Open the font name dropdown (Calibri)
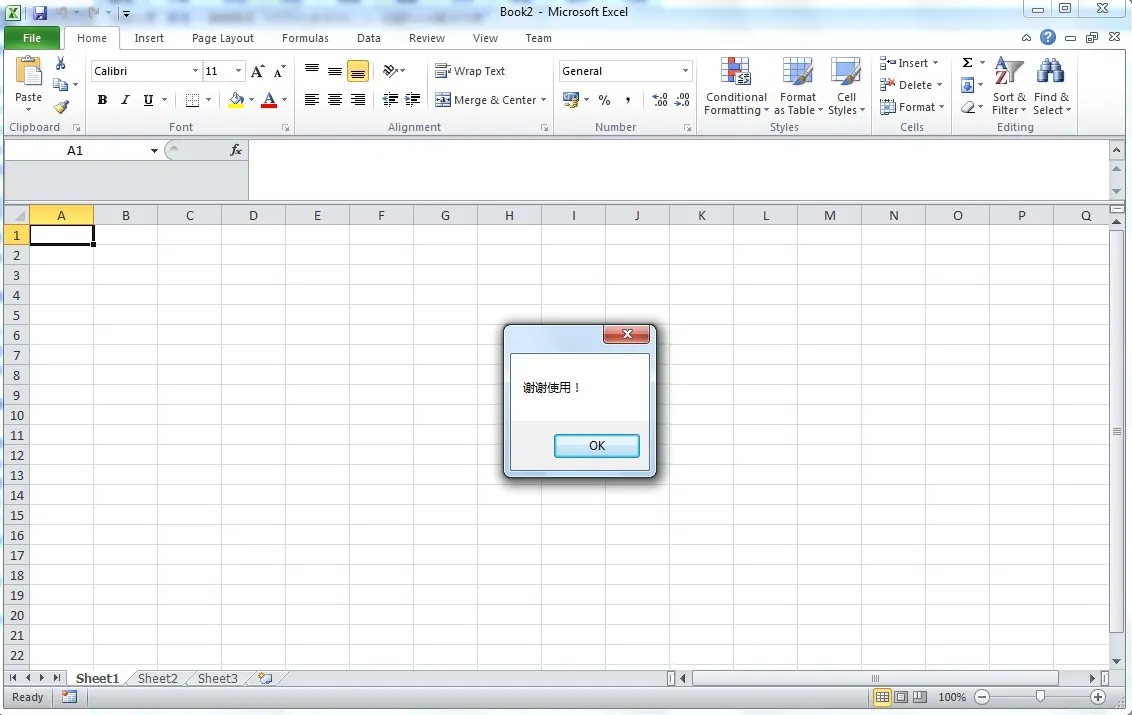Image resolution: width=1132 pixels, height=715 pixels. point(195,71)
